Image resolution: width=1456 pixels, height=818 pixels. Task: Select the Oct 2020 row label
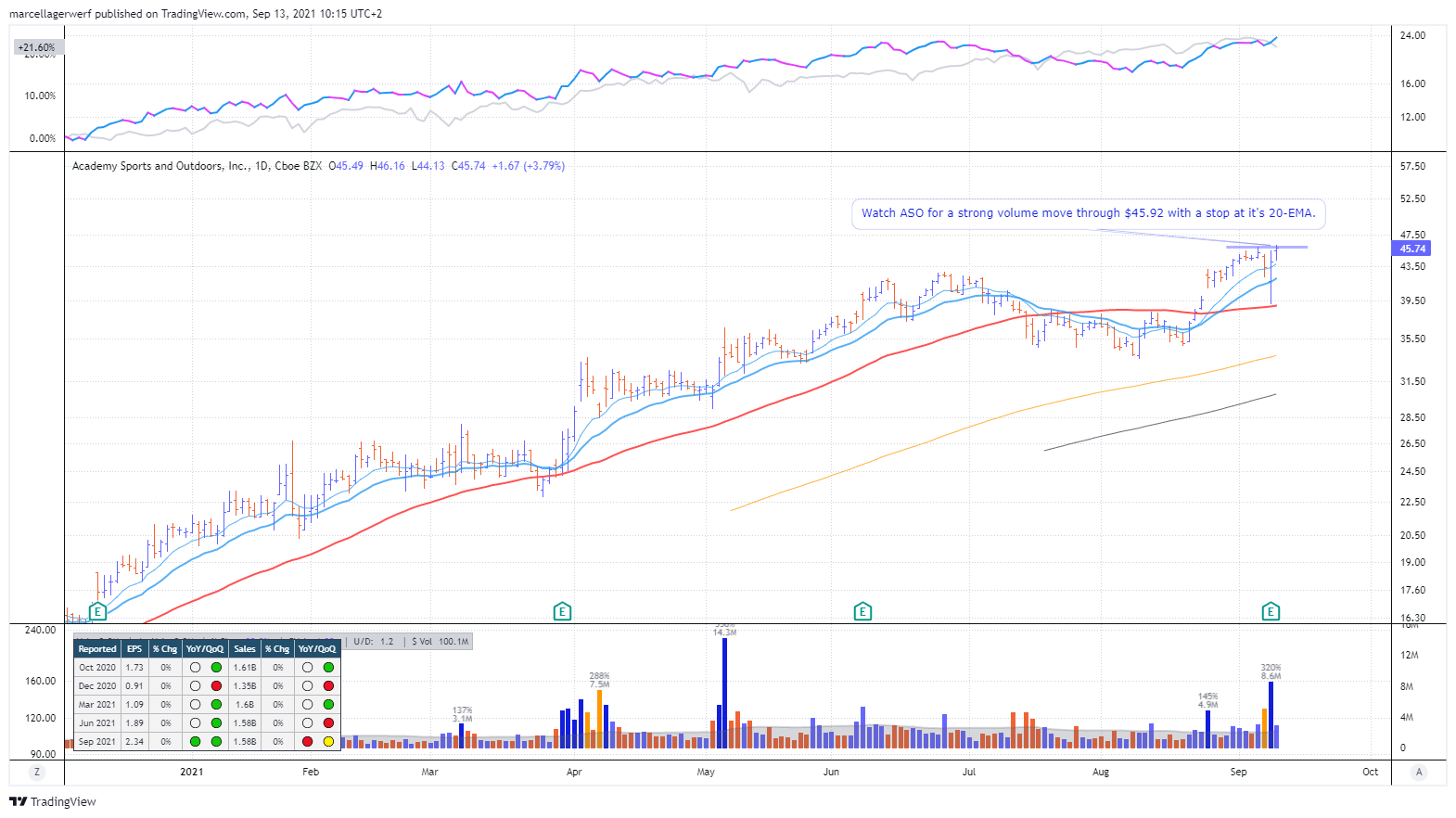(97, 668)
